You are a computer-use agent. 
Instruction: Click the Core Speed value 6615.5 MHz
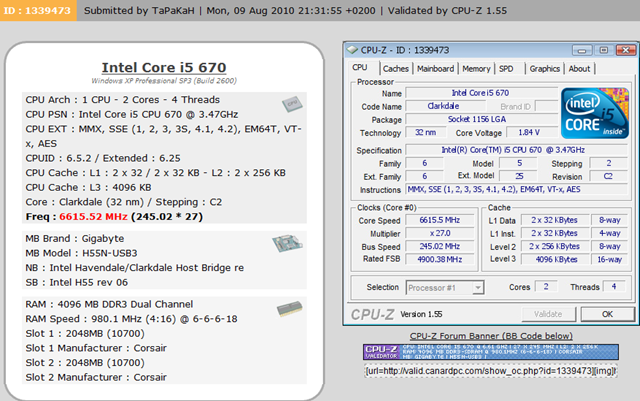click(x=440, y=220)
